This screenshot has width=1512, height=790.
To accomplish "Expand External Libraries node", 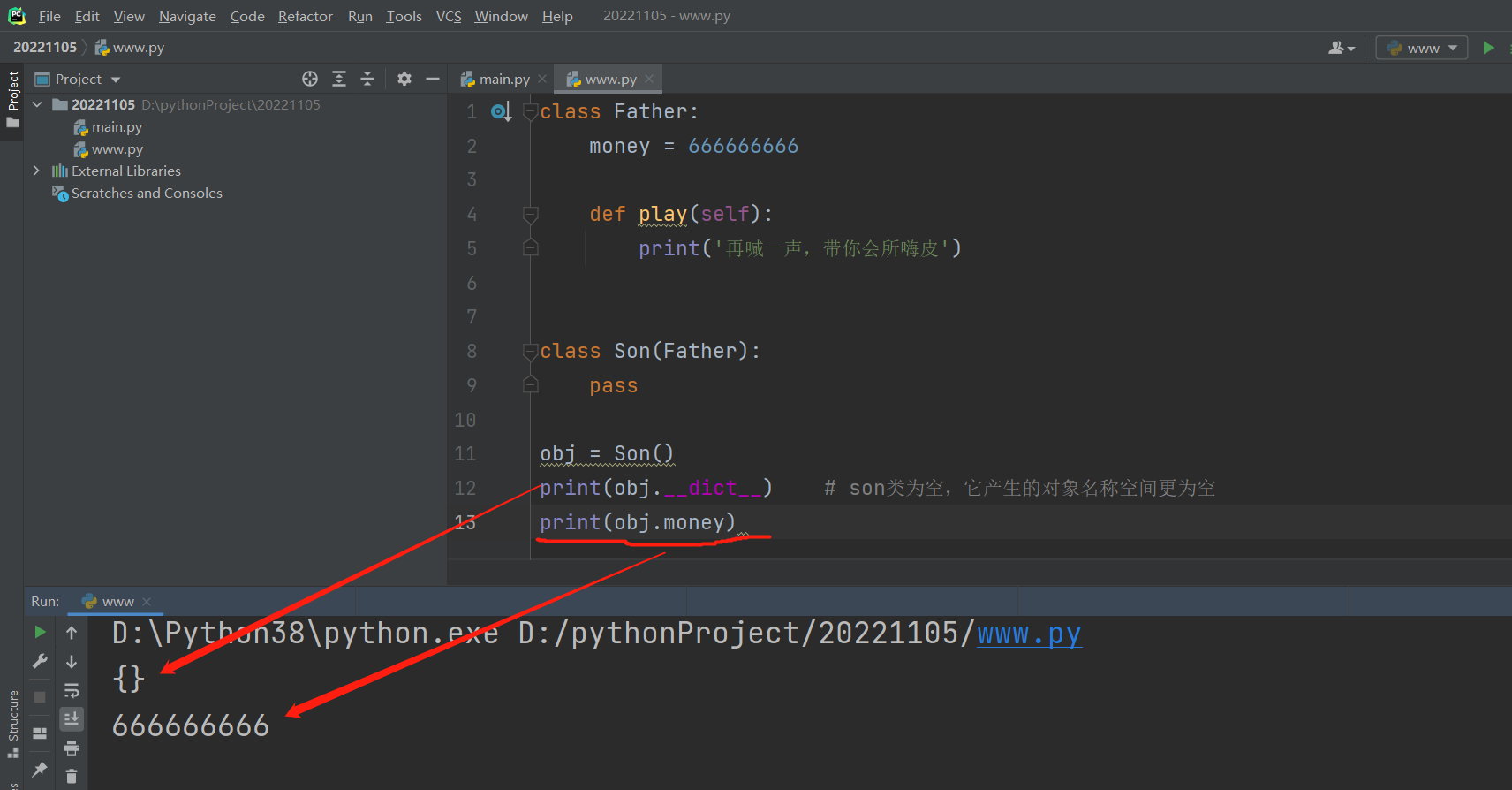I will click(x=36, y=171).
